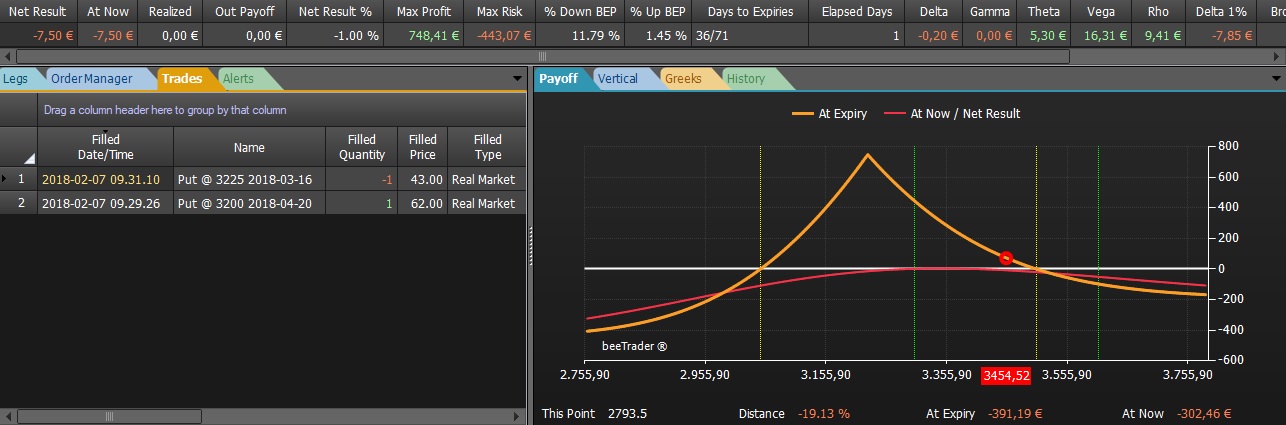The width and height of the screenshot is (1286, 425).
Task: Click the select-all corner triangle in the trades grid
Action: (x=29, y=158)
